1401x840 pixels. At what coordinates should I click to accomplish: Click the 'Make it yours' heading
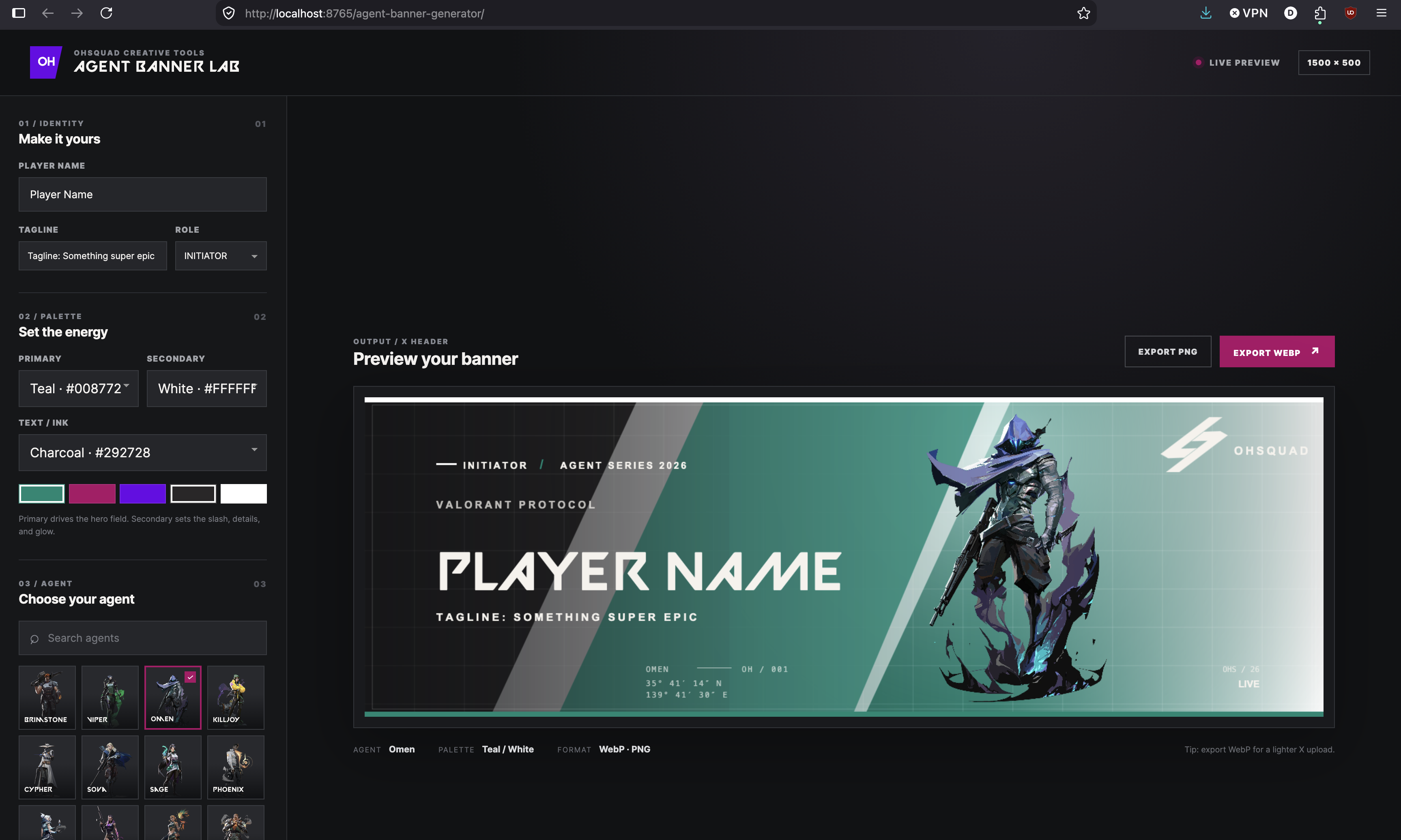[60, 139]
